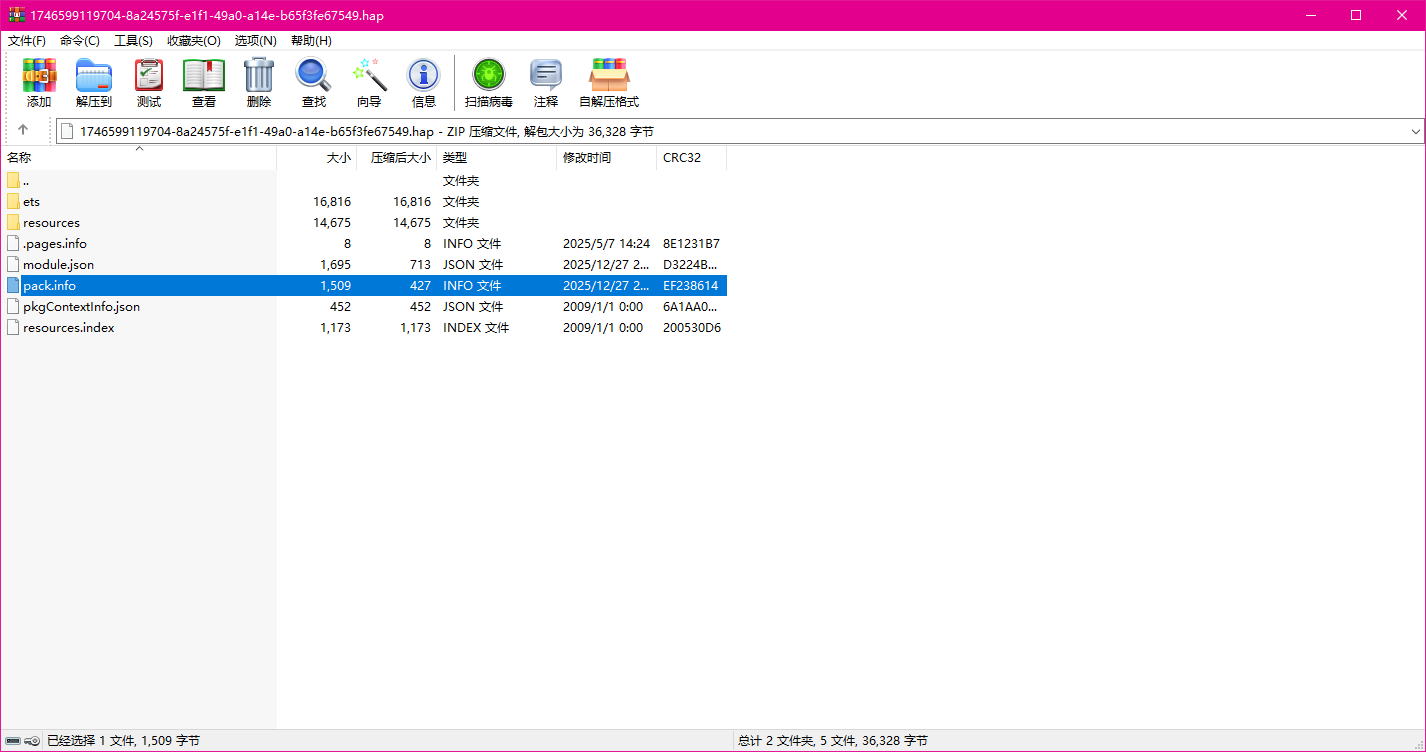Sort by 修改时间 column header
Viewport: 1426px width, 752px height.
coord(607,158)
